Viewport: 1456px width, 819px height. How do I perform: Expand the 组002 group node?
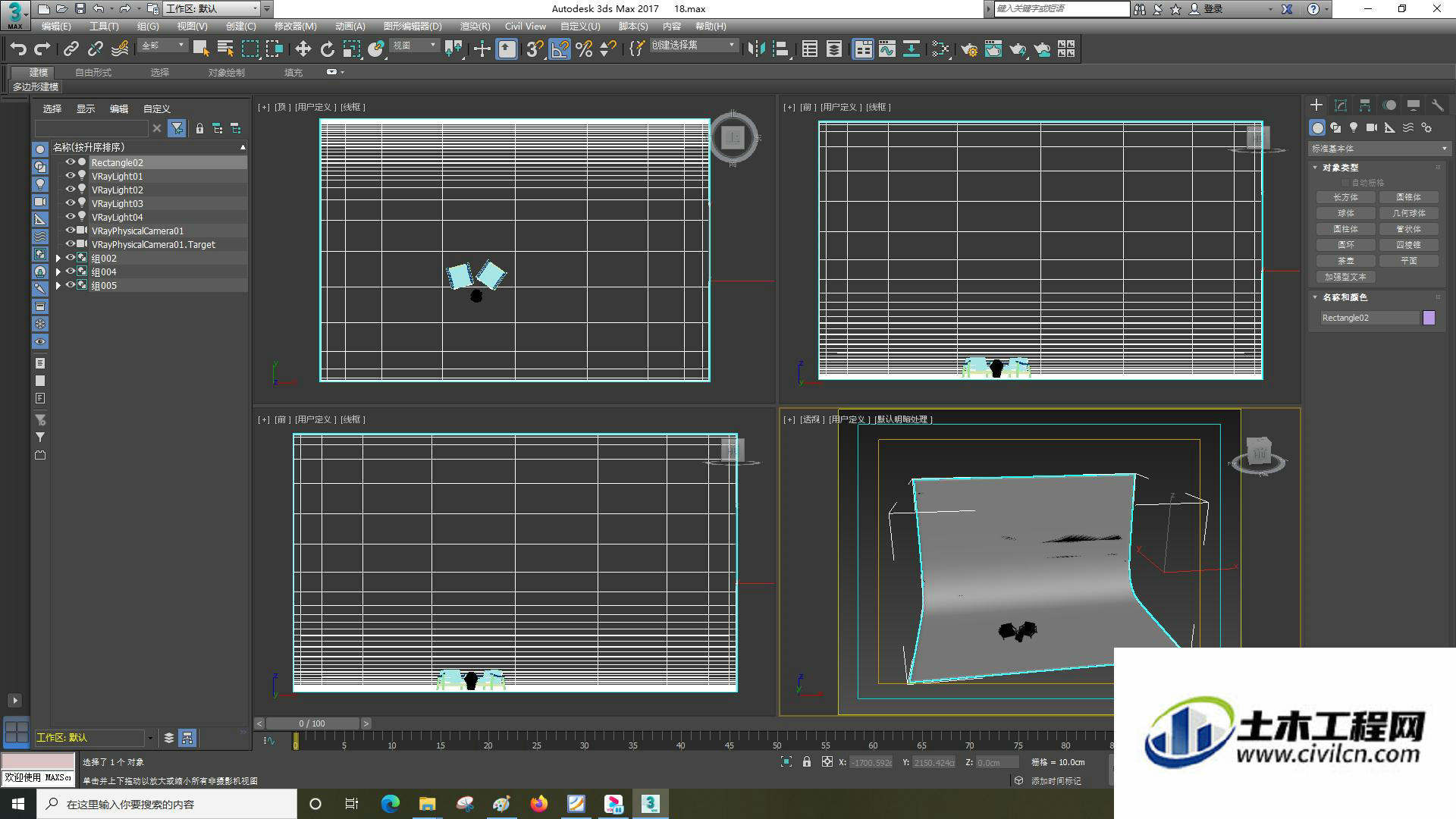coord(58,259)
